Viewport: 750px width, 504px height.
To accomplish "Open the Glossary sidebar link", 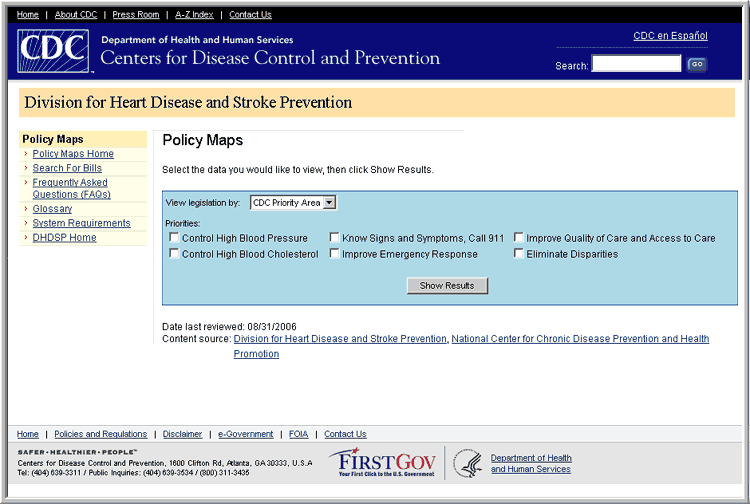I will click(52, 209).
